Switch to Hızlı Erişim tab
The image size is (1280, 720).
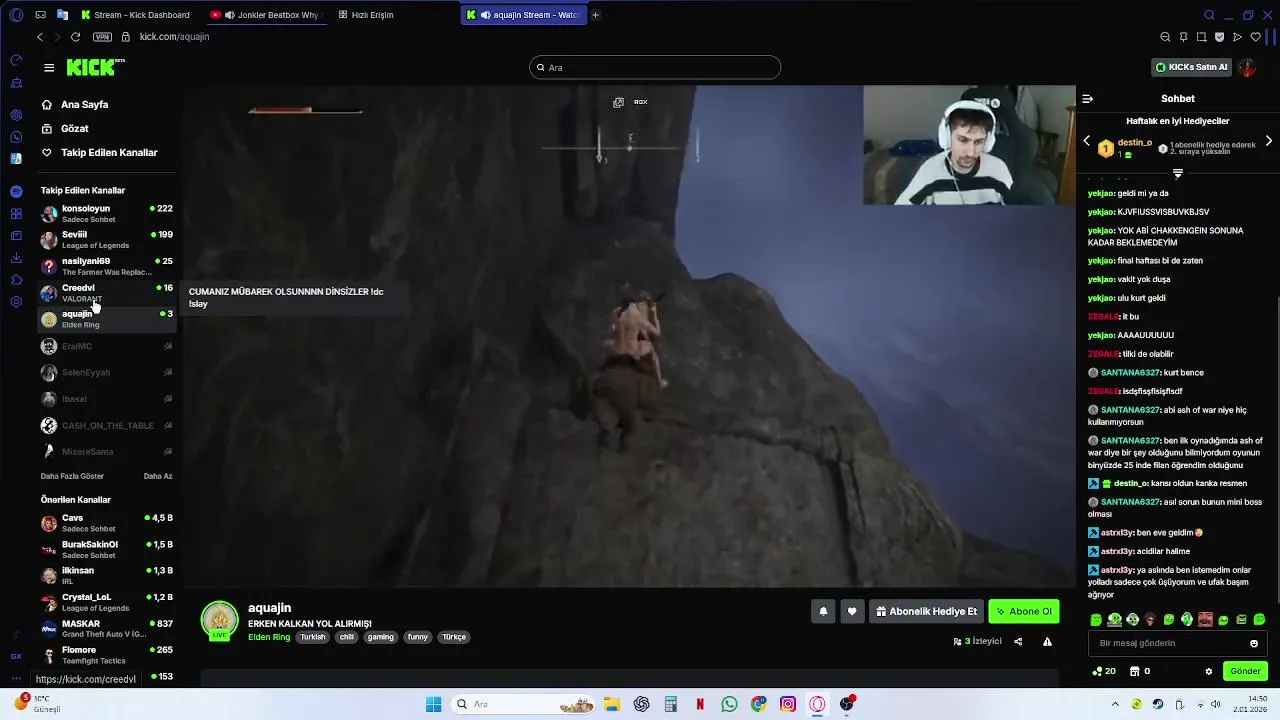click(366, 15)
